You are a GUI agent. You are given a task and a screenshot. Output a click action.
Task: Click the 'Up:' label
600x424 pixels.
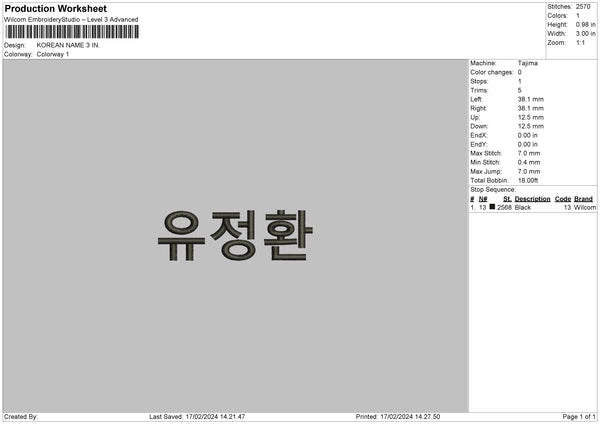coord(475,117)
